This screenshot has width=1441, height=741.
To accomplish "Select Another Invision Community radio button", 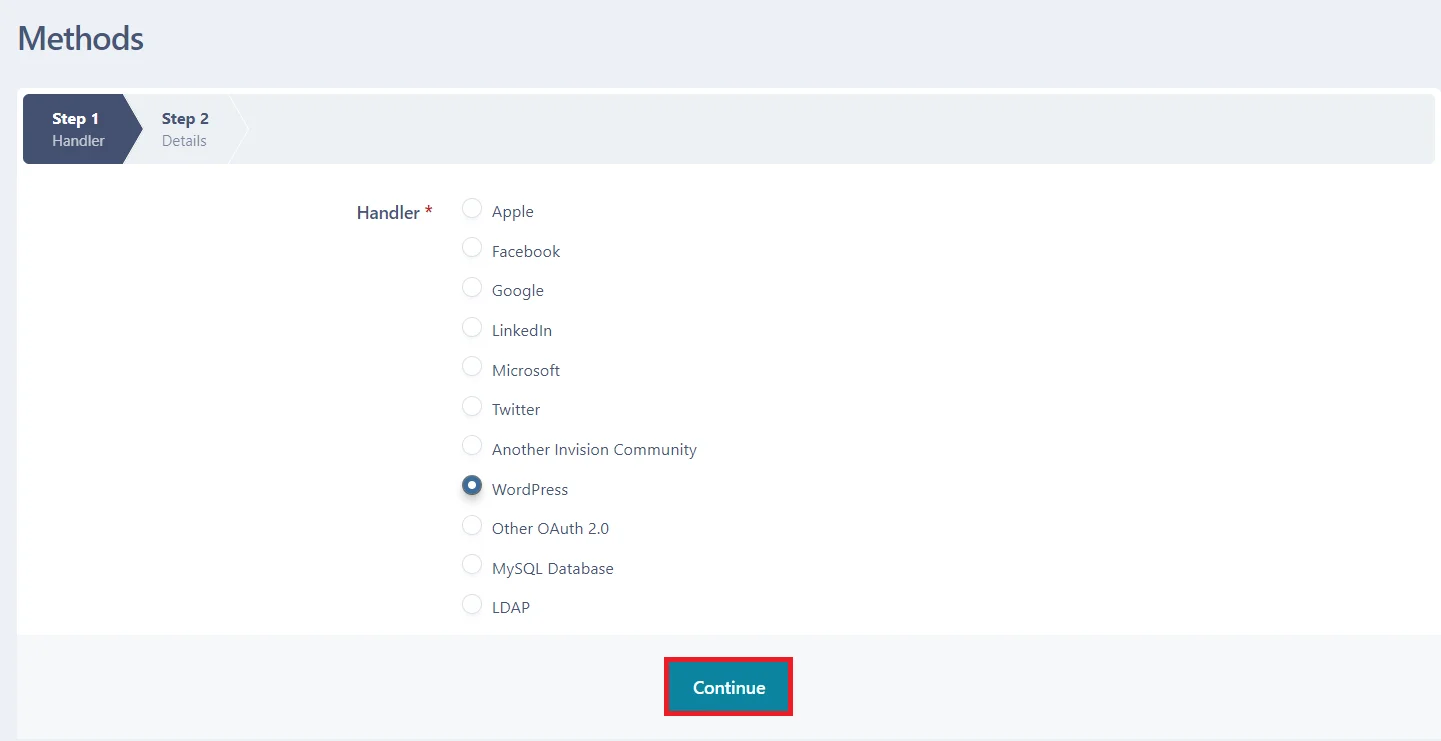I will [472, 446].
